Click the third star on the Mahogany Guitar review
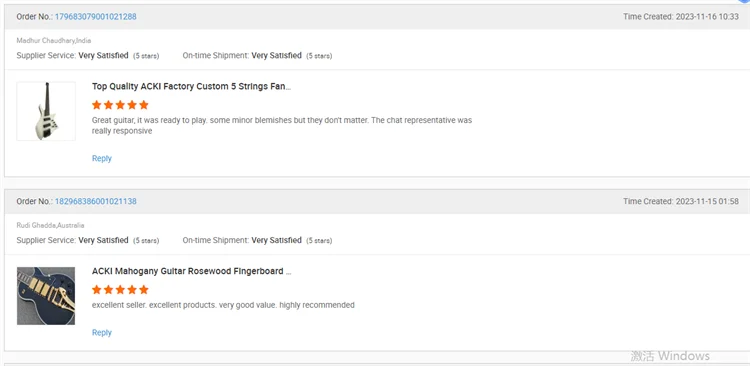The width and height of the screenshot is (750, 366). point(120,289)
